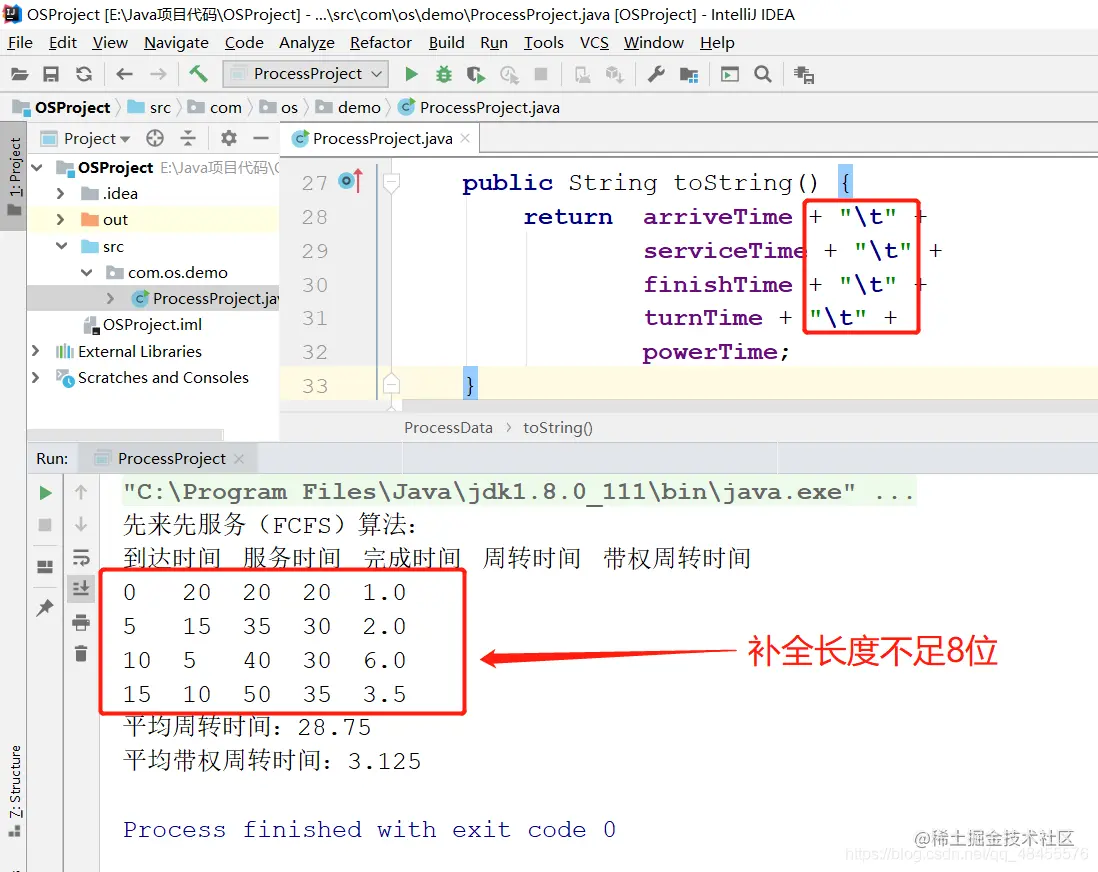Open the Build menu
Screen dimensions: 1098x872
447,43
